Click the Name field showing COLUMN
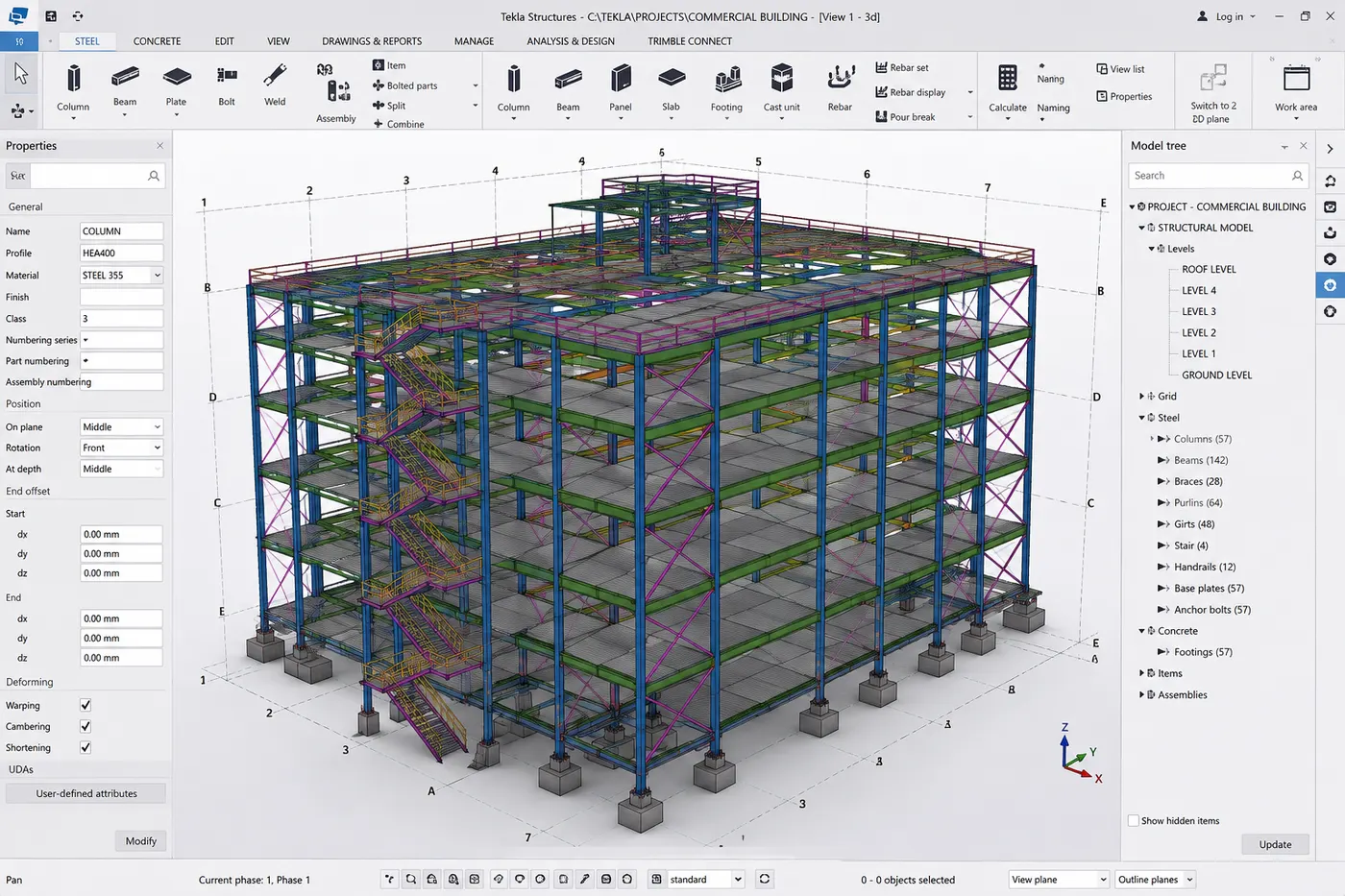Viewport: 1345px width, 896px height. 121,231
